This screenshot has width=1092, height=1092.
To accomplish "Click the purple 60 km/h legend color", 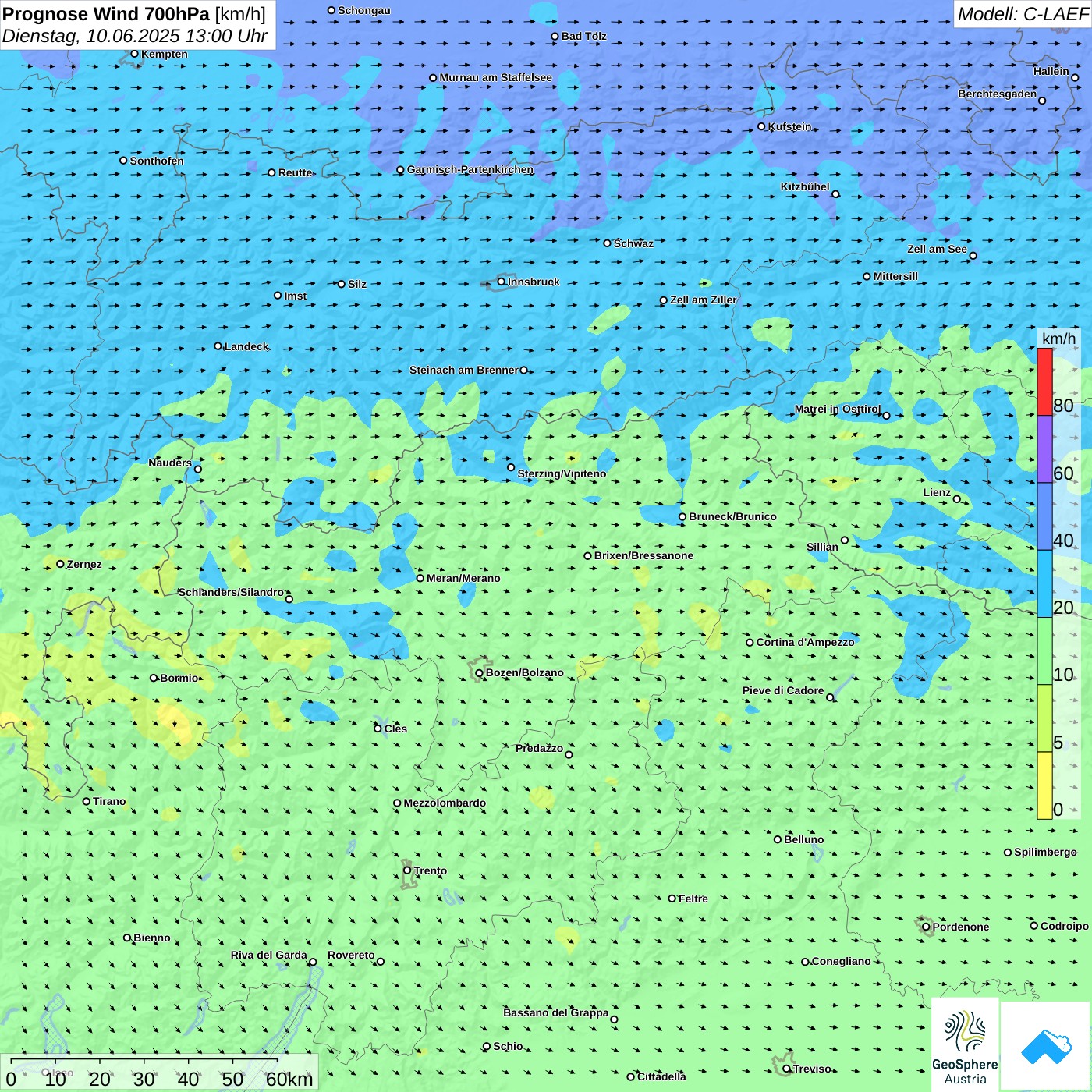I will 1044,449.
